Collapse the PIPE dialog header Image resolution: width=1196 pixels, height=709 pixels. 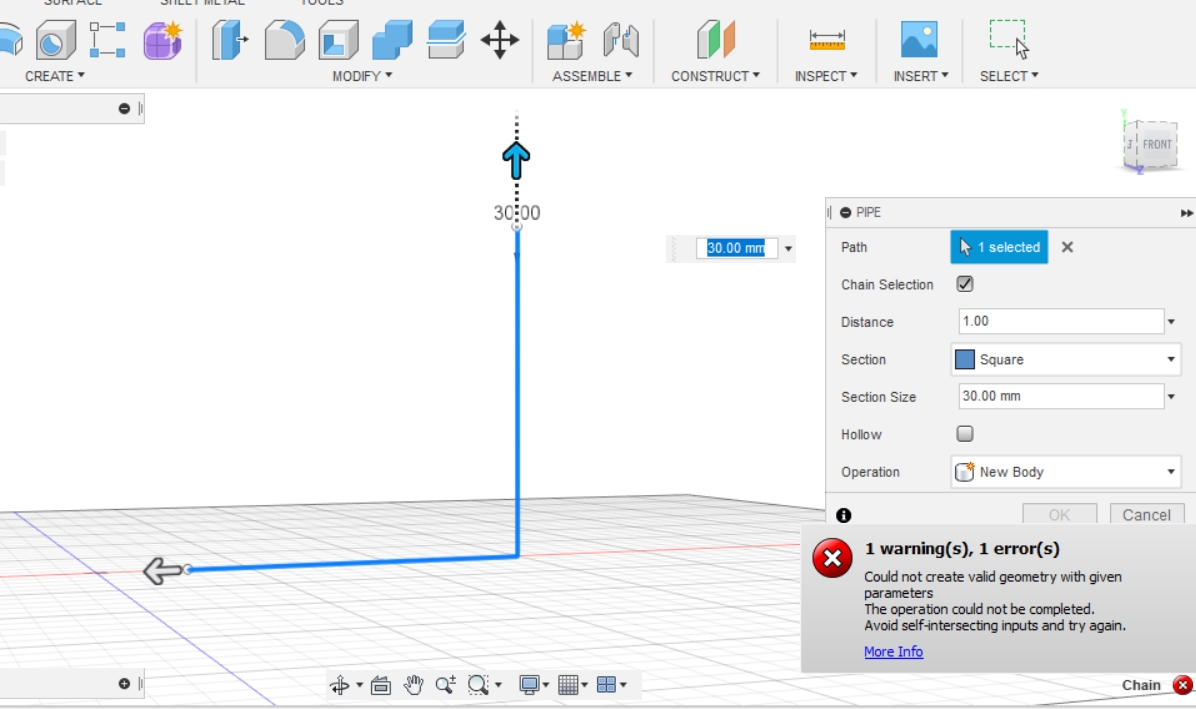[x=846, y=213]
